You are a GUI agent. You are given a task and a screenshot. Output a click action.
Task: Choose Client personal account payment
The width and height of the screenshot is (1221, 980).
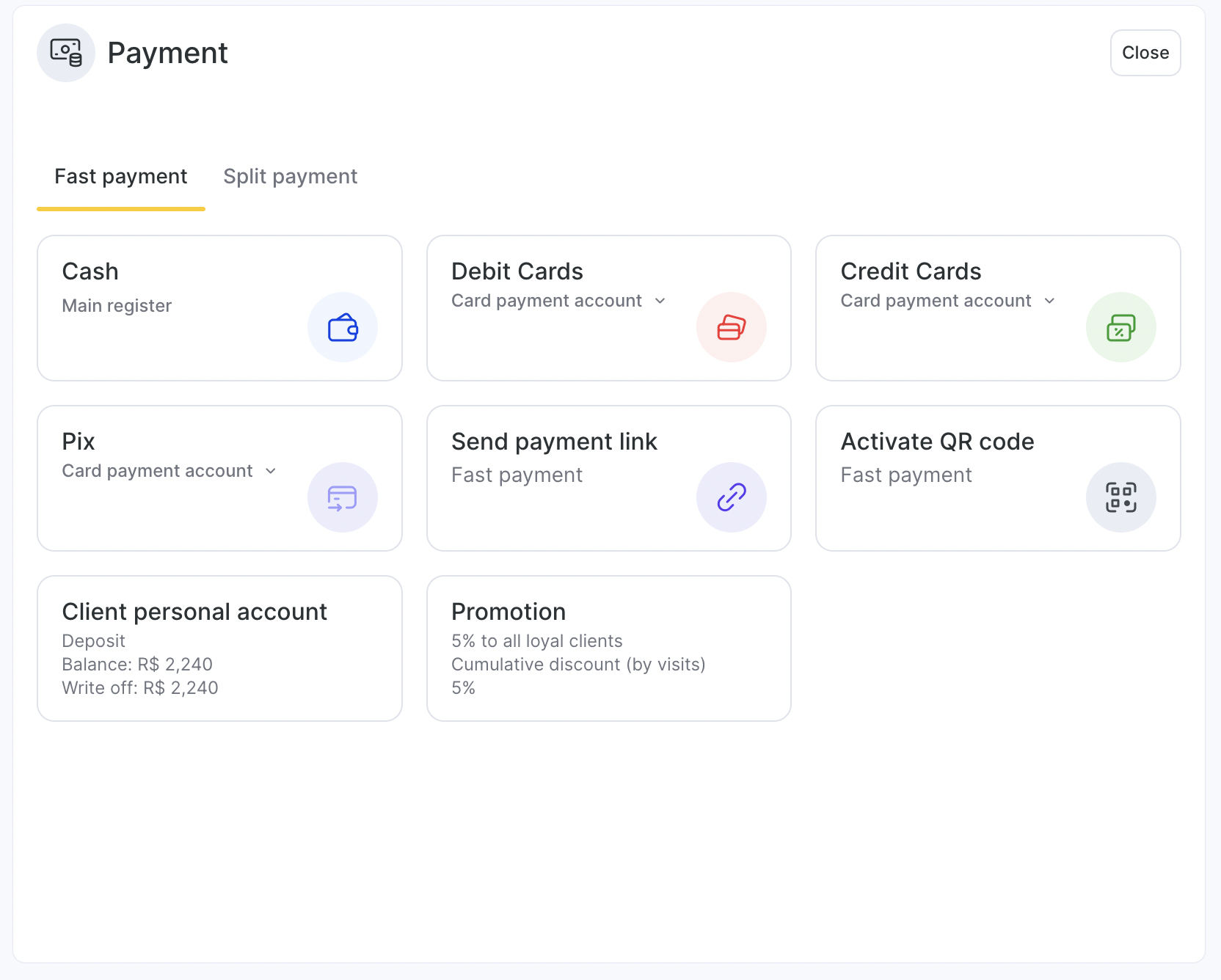click(219, 648)
